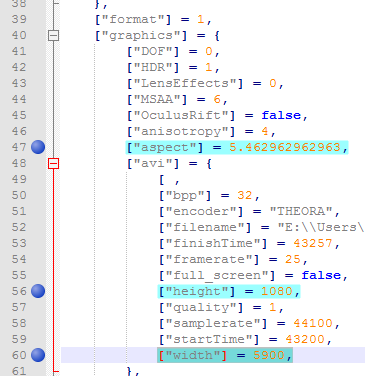The width and height of the screenshot is (365, 376).
Task: Click the ["filename"] key text
Action: tap(205, 227)
